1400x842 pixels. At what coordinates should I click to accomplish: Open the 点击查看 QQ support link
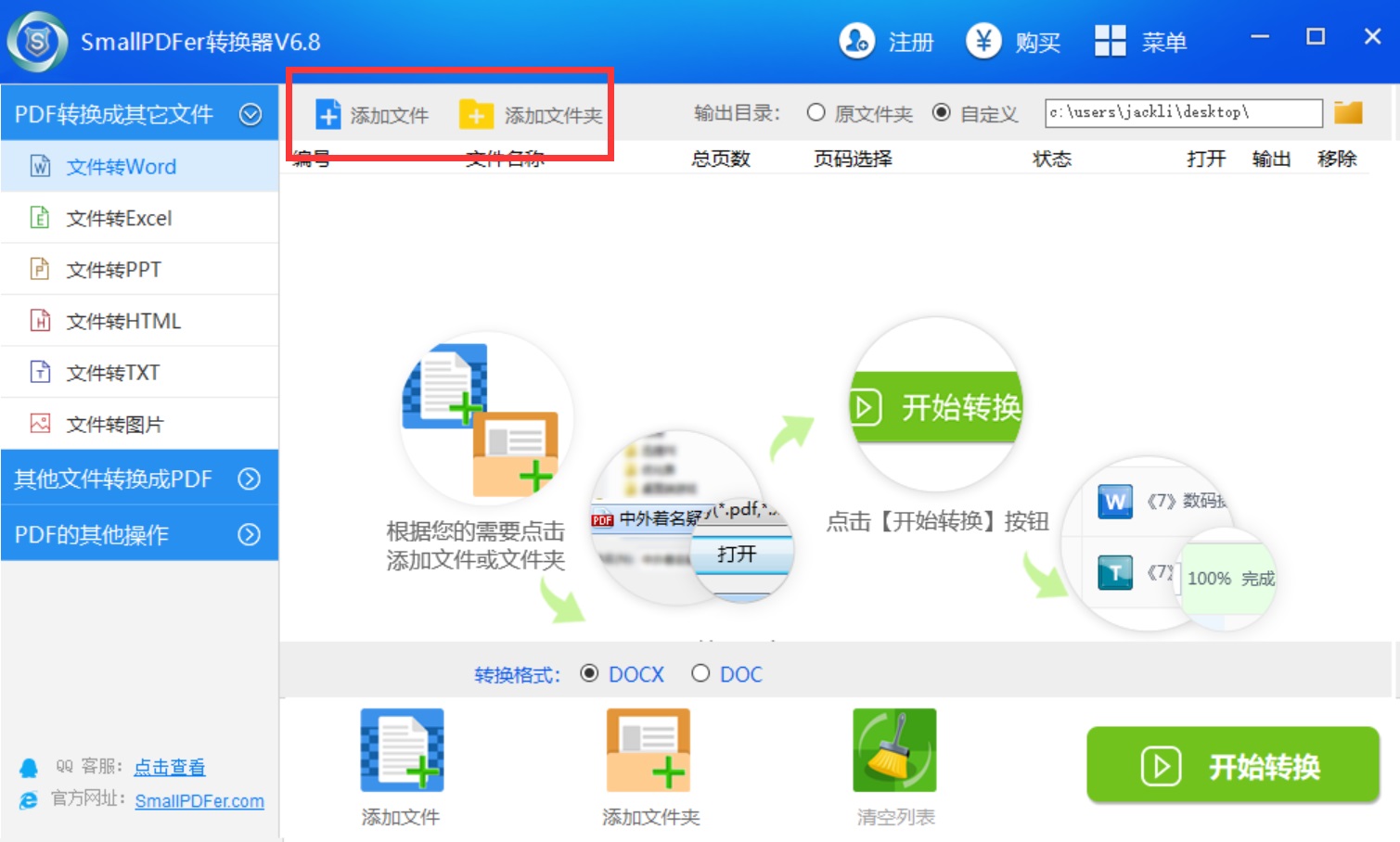[170, 767]
